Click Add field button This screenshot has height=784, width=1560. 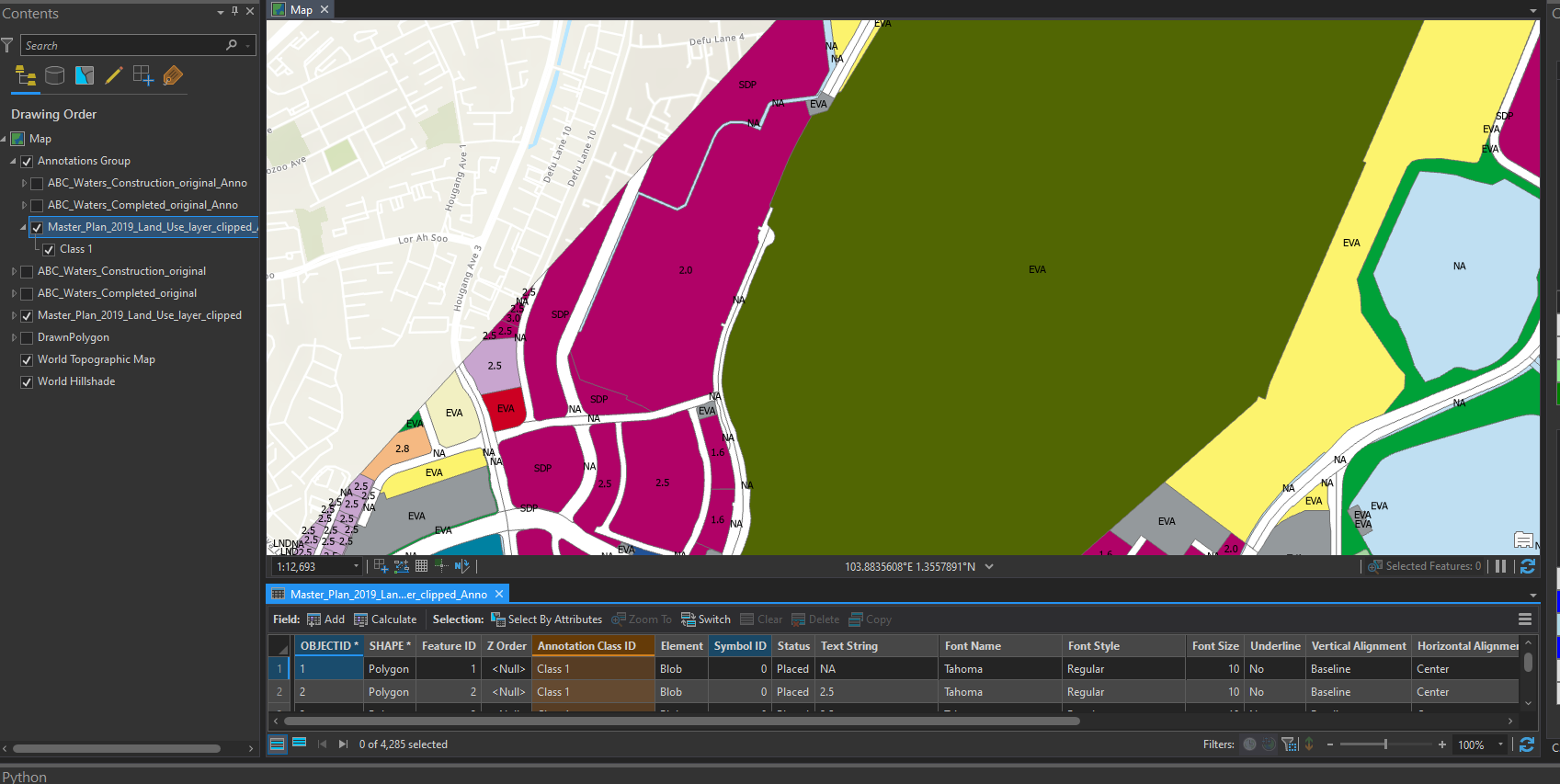(325, 619)
